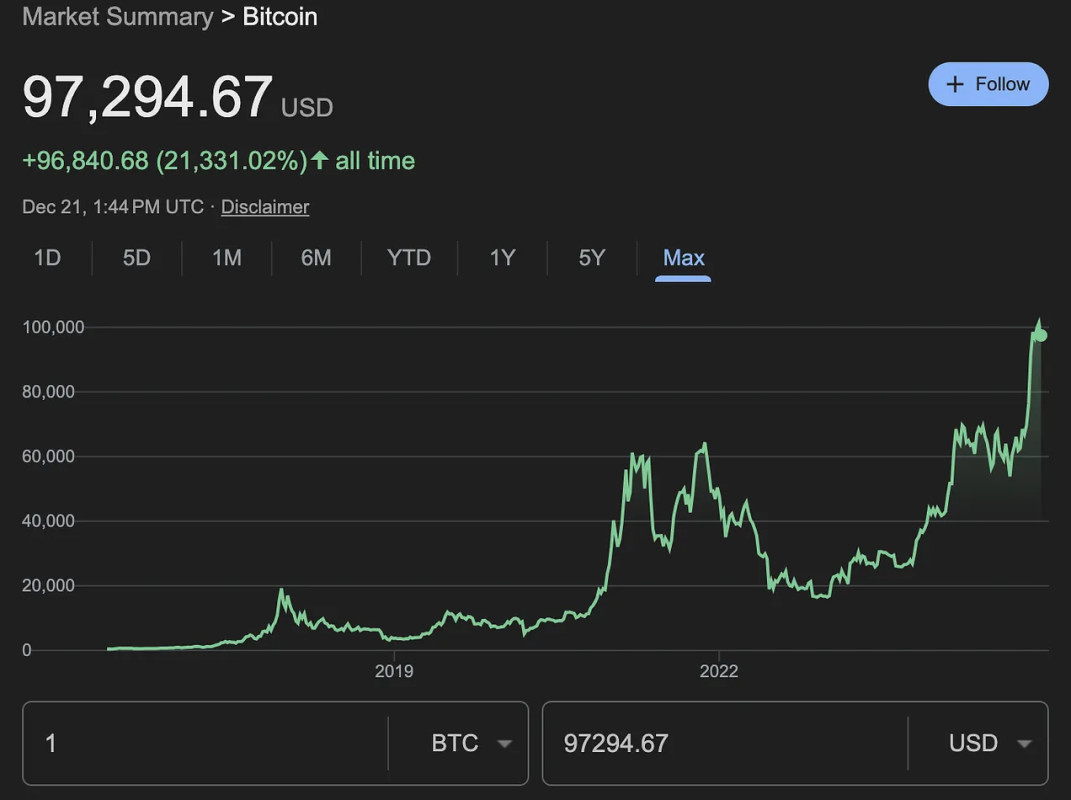The height and width of the screenshot is (800, 1071).
Task: Click the plus icon in Follow
Action: tap(955, 84)
